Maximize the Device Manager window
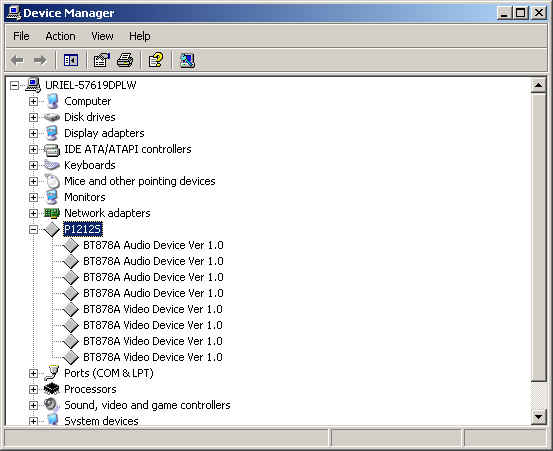 (520, 13)
